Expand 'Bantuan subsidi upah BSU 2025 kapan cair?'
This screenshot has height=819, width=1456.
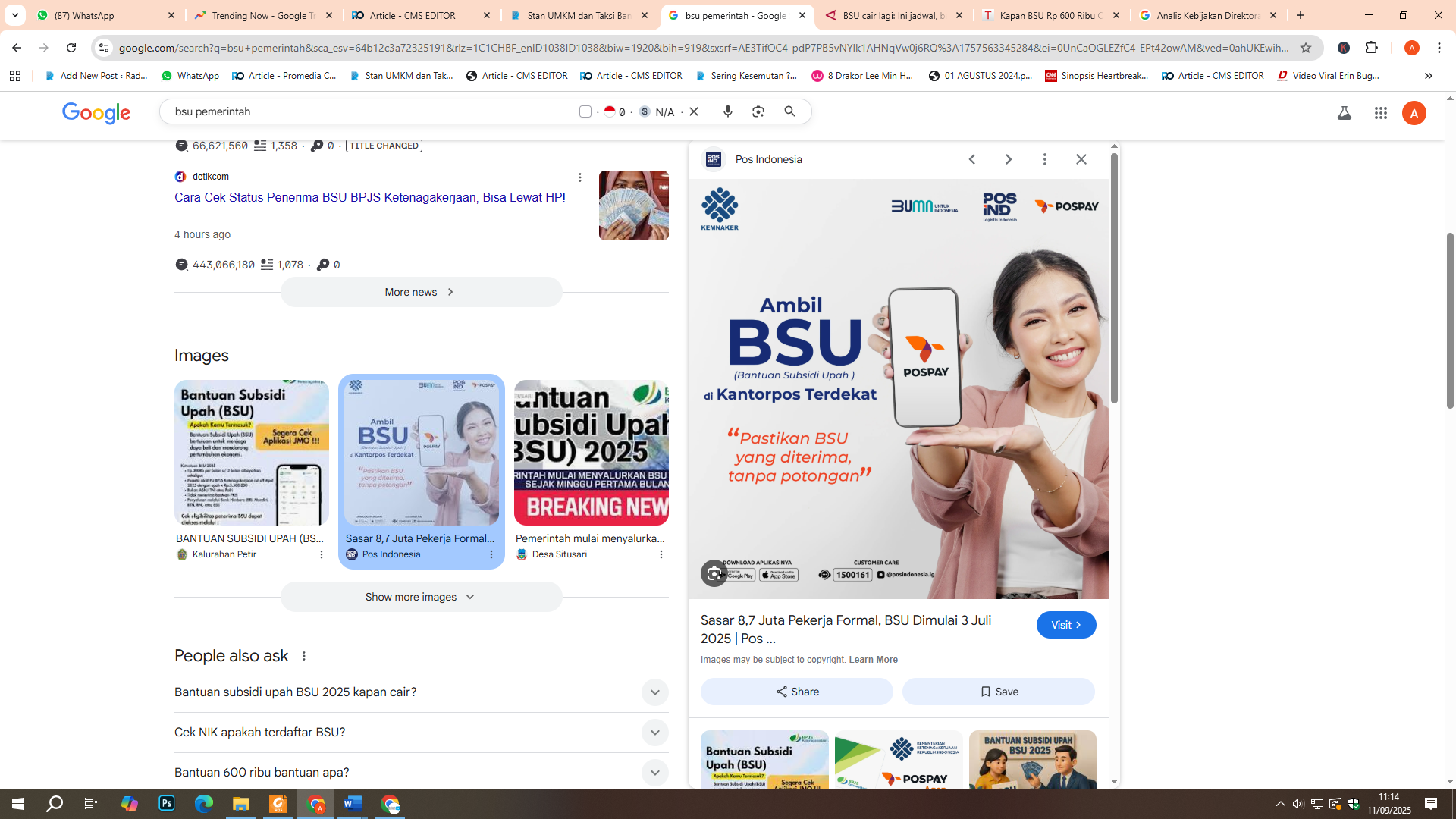click(x=422, y=692)
